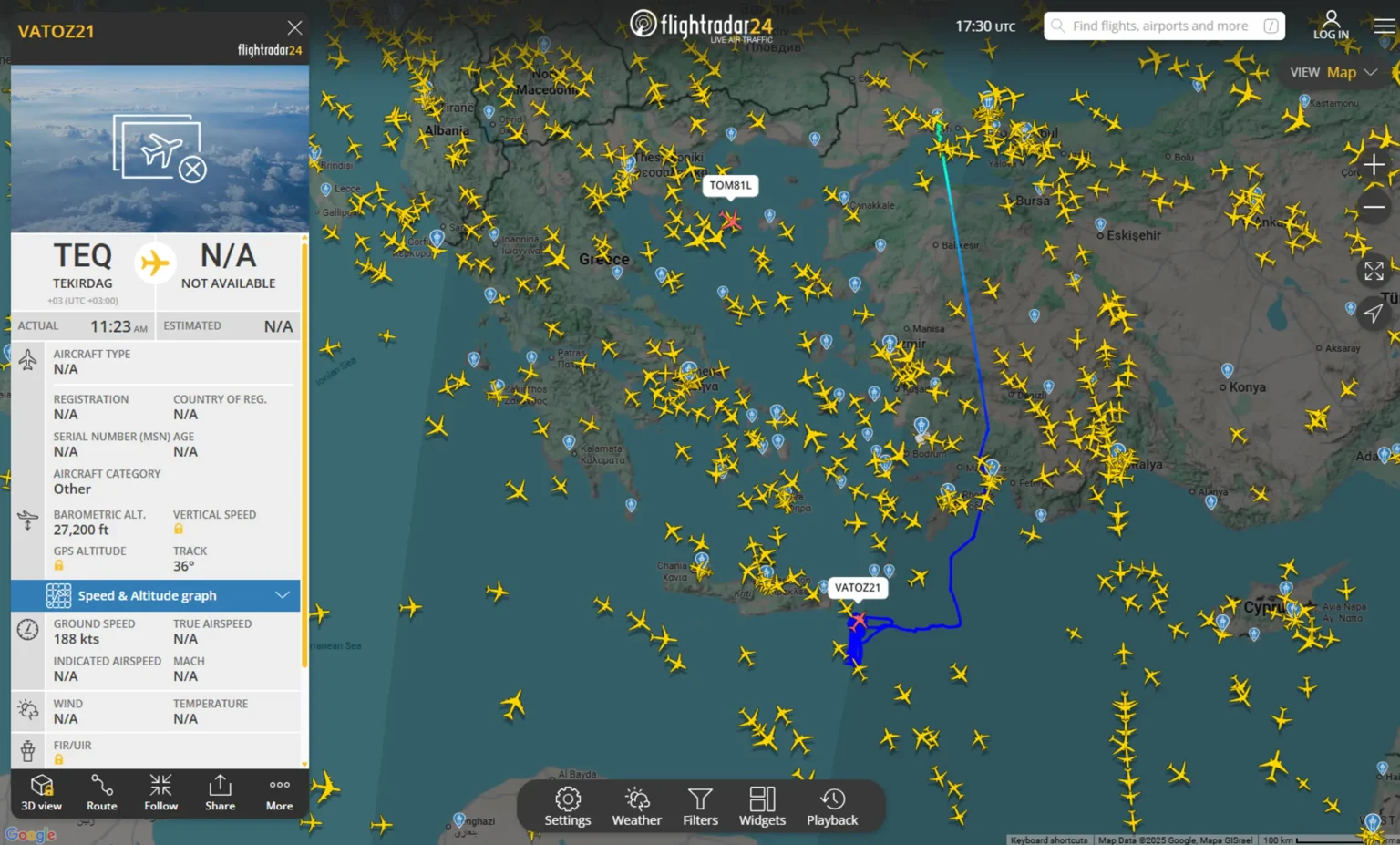Open the More options menu
1400x845 pixels.
tap(279, 792)
